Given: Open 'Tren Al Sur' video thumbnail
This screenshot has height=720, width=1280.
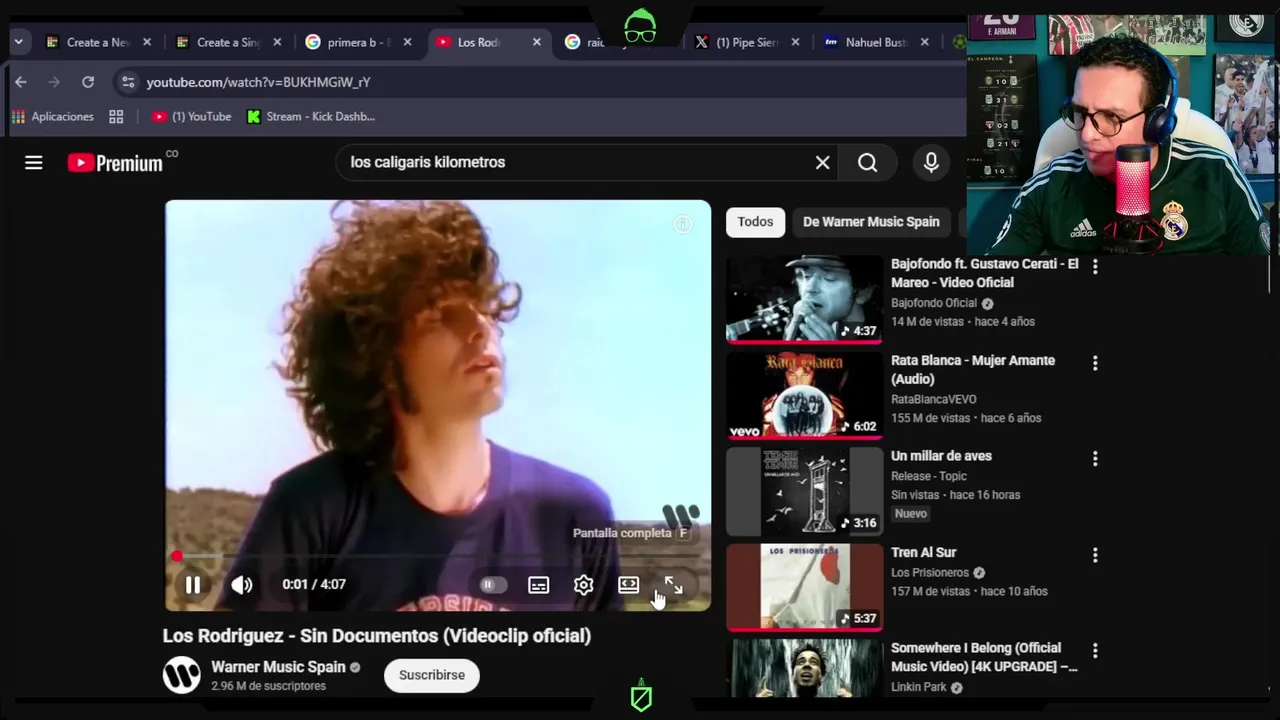Looking at the screenshot, I should [x=804, y=587].
